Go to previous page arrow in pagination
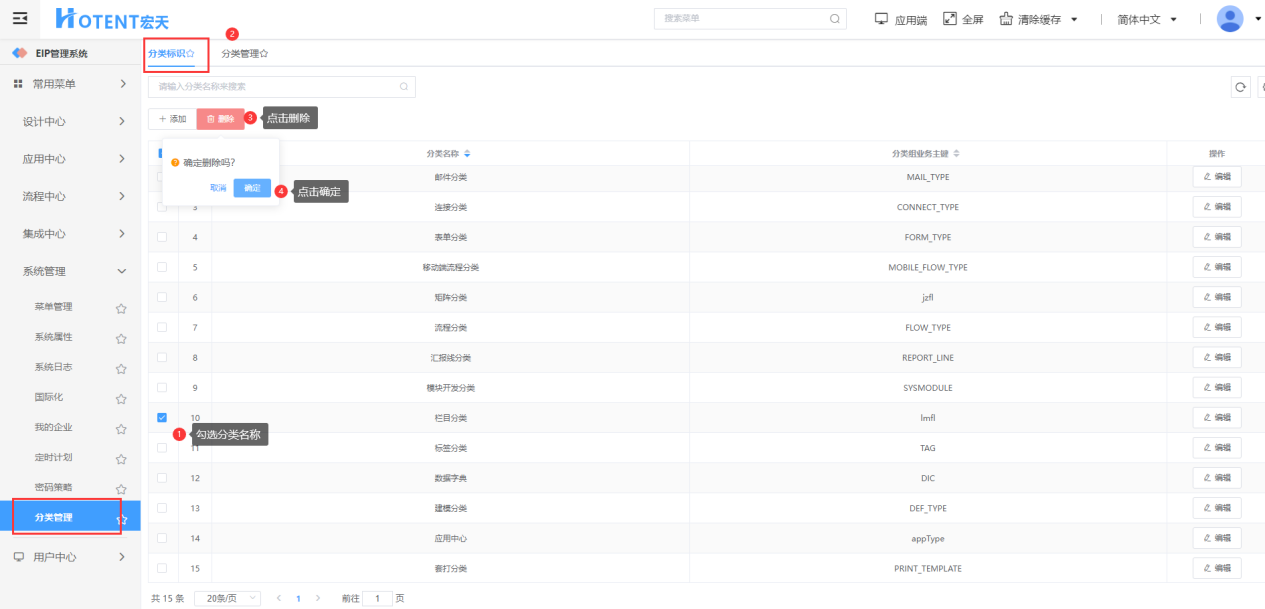 point(279,598)
